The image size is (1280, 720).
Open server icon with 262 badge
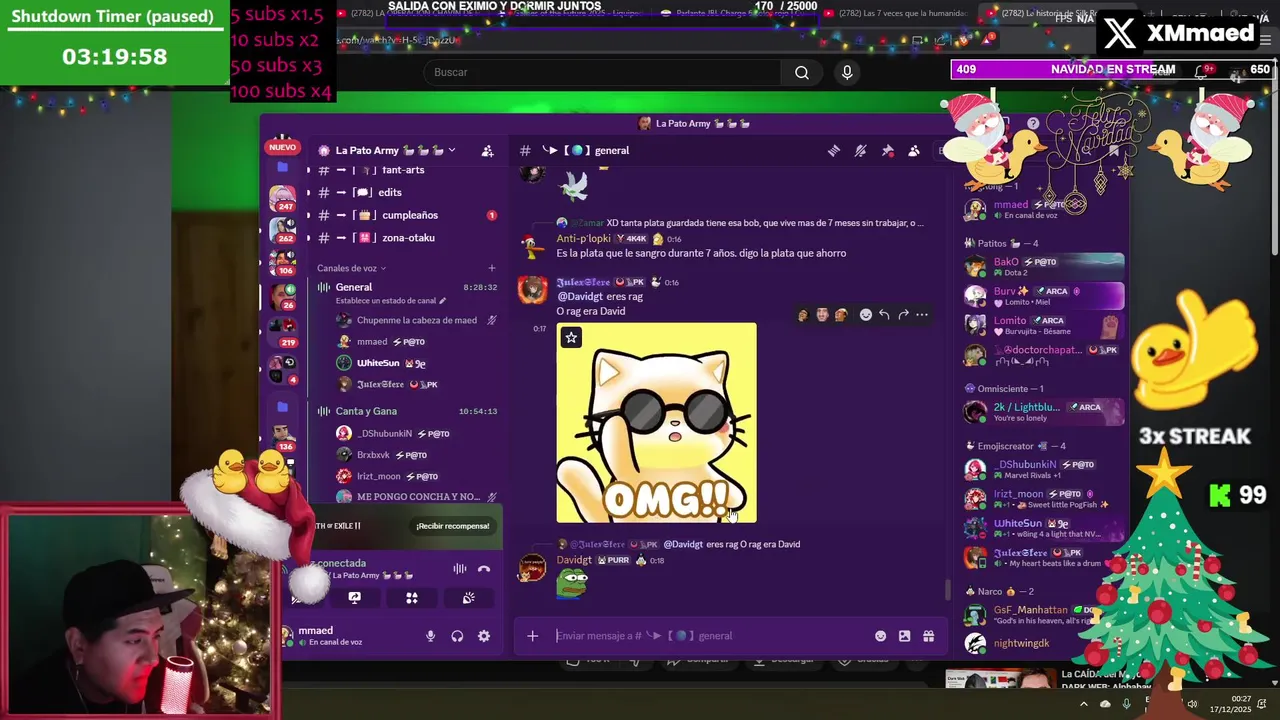click(x=283, y=229)
